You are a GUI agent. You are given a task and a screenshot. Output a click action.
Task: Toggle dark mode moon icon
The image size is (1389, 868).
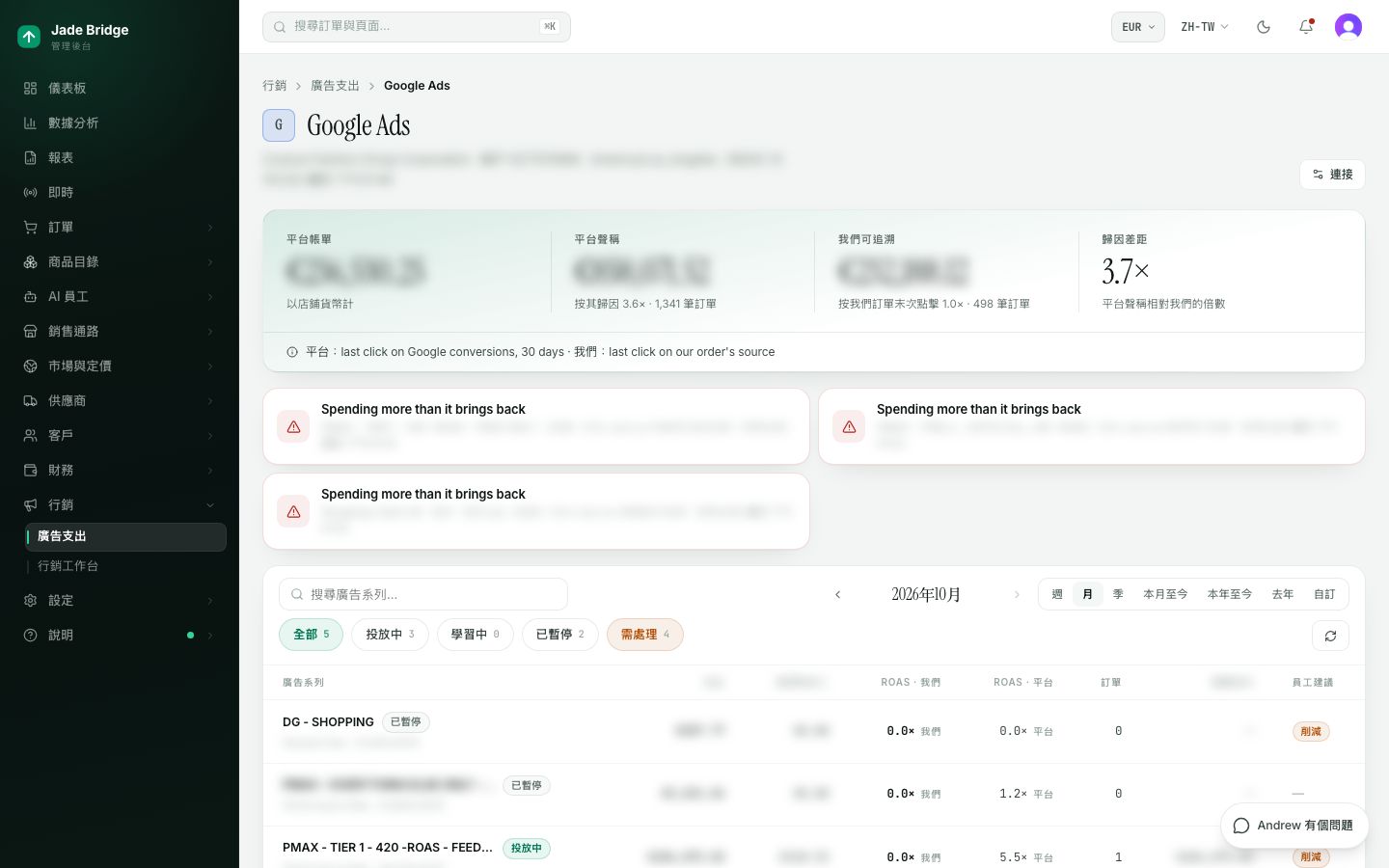[x=1264, y=27]
